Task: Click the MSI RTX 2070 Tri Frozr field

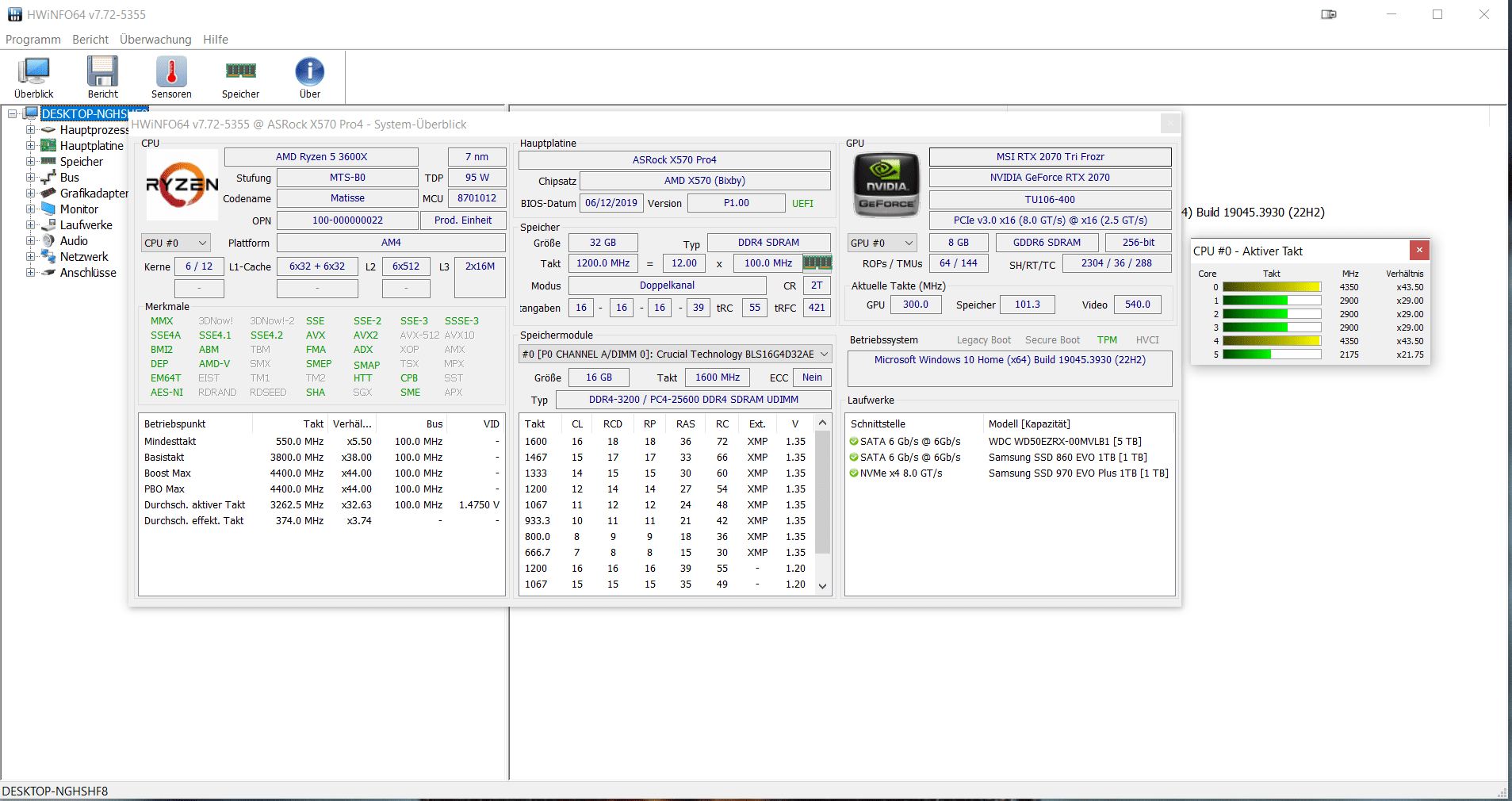Action: point(1050,157)
